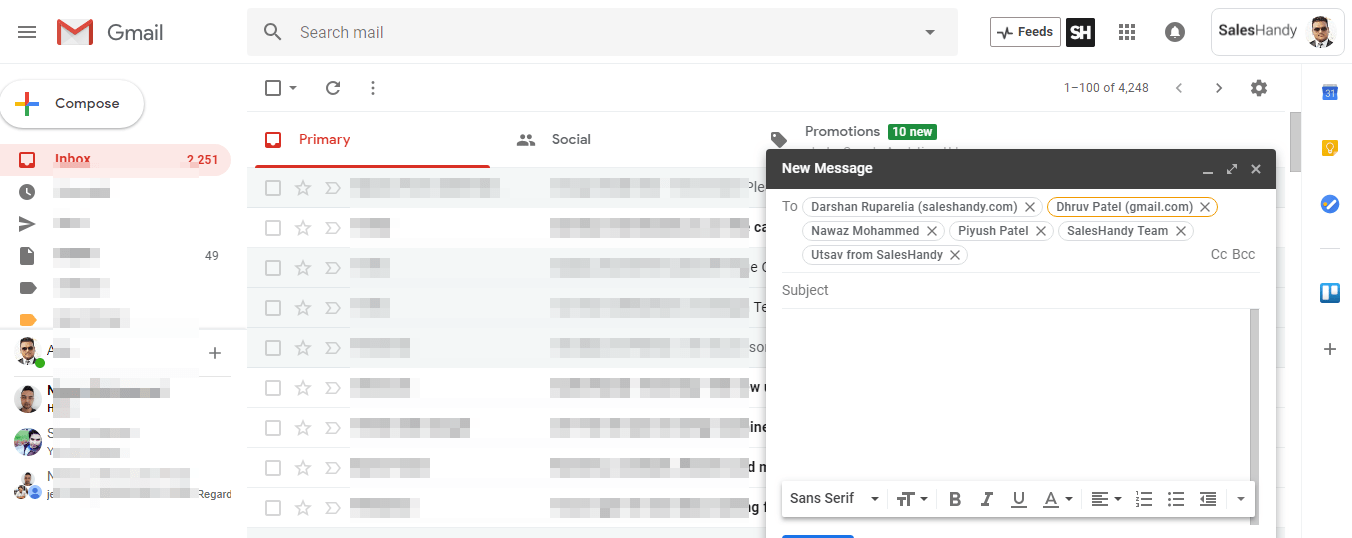
Task: Go to the newer page arrow
Action: pos(1179,88)
